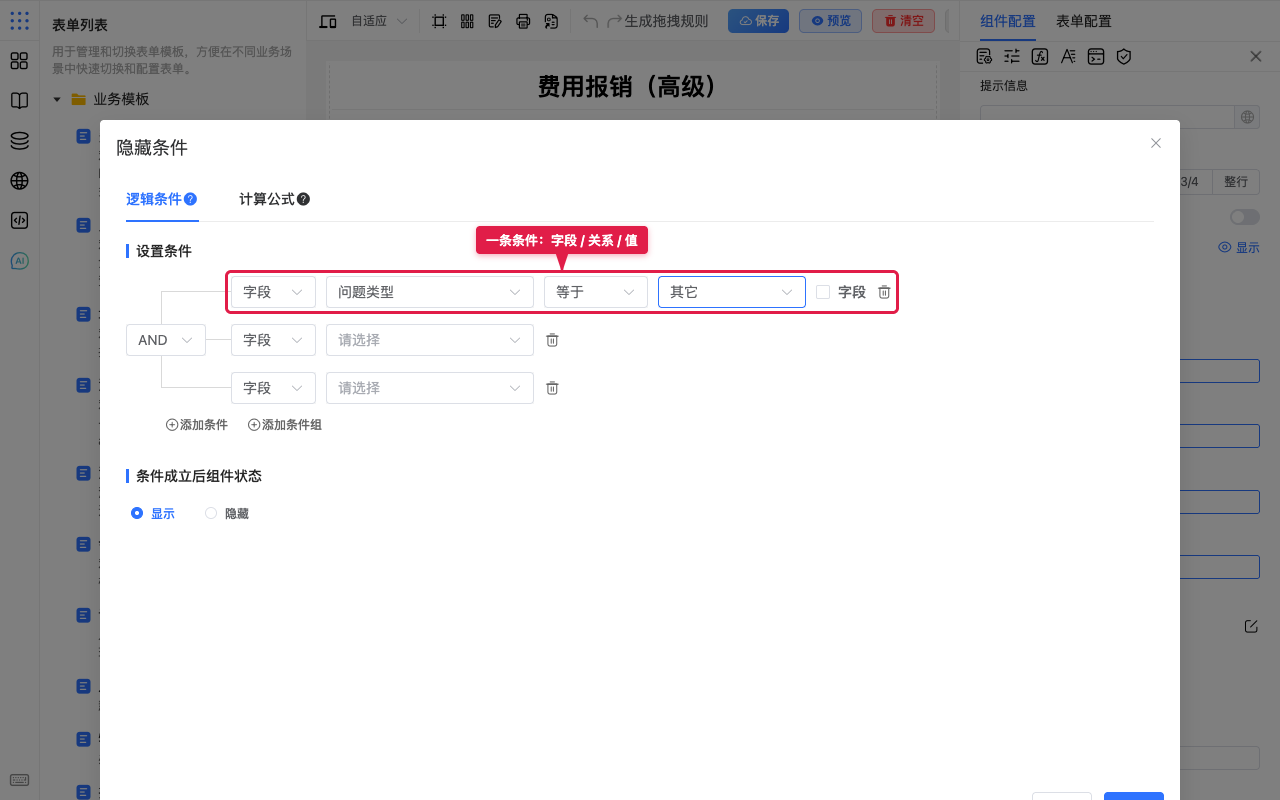This screenshot has height=800, width=1280.
Task: Select the 显示 radio button
Action: tap(137, 513)
